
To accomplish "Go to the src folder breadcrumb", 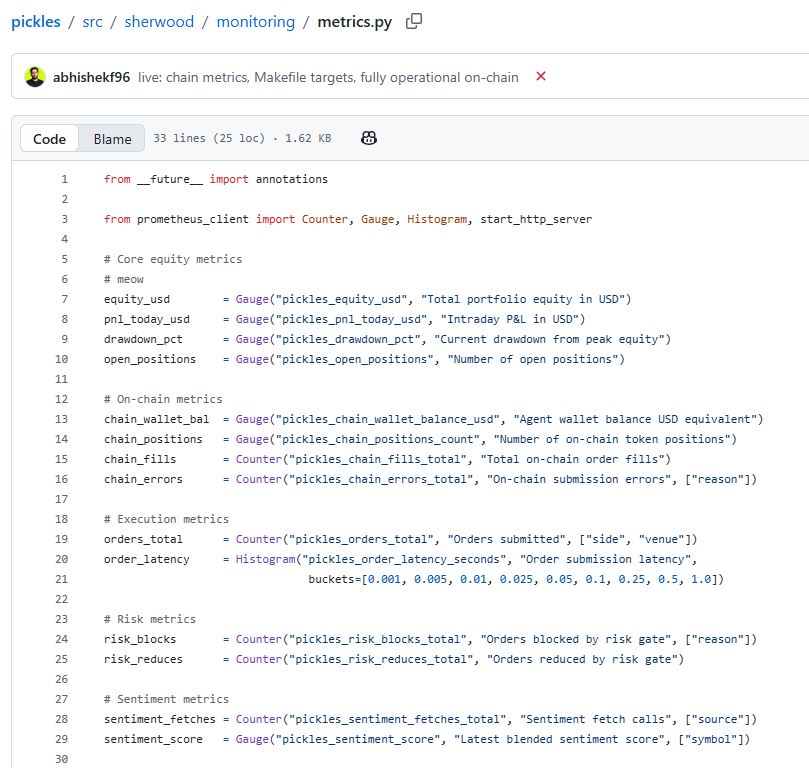I will (x=92, y=22).
